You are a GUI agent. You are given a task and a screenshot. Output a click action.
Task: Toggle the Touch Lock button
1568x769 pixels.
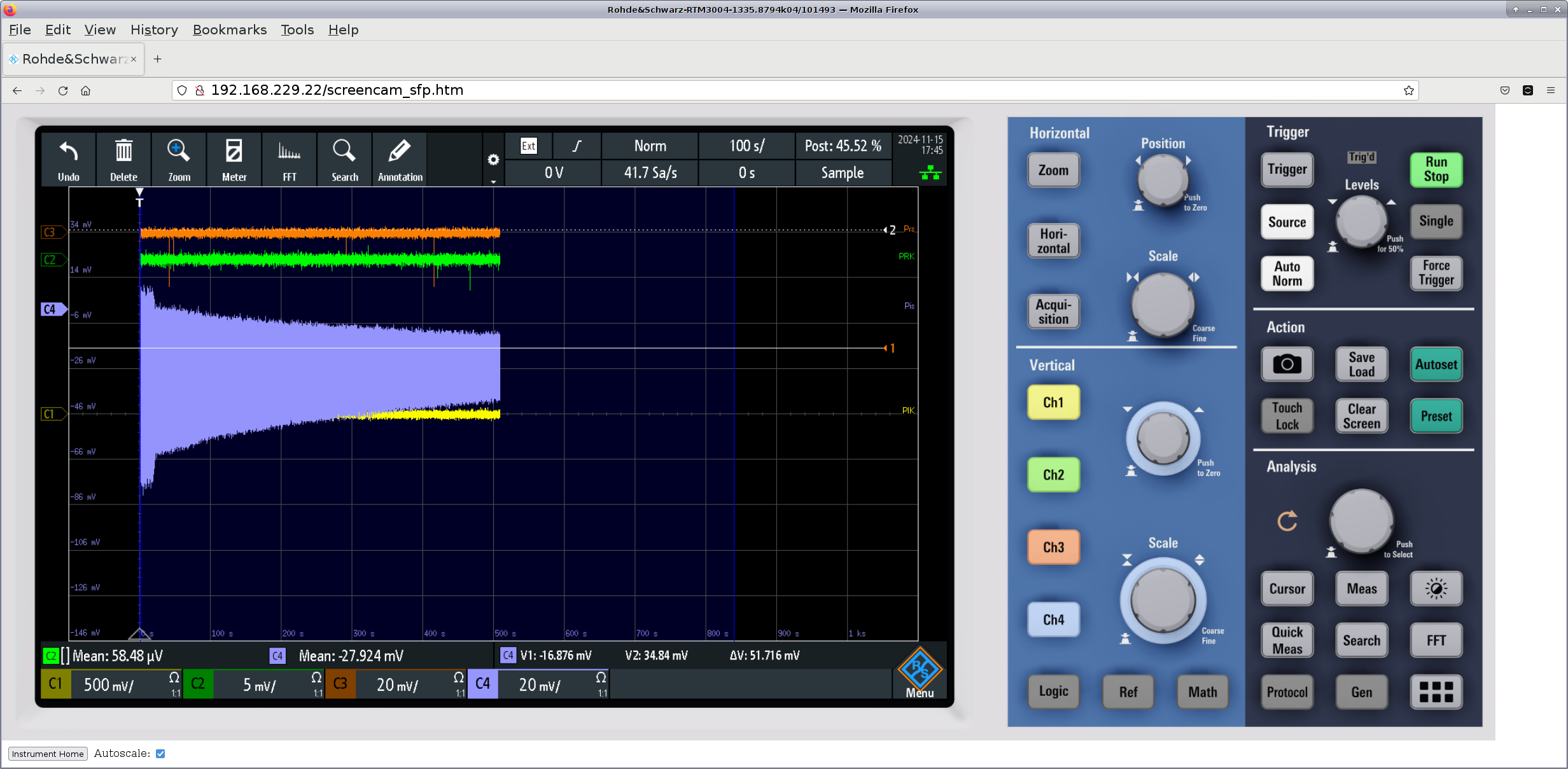(x=1287, y=416)
